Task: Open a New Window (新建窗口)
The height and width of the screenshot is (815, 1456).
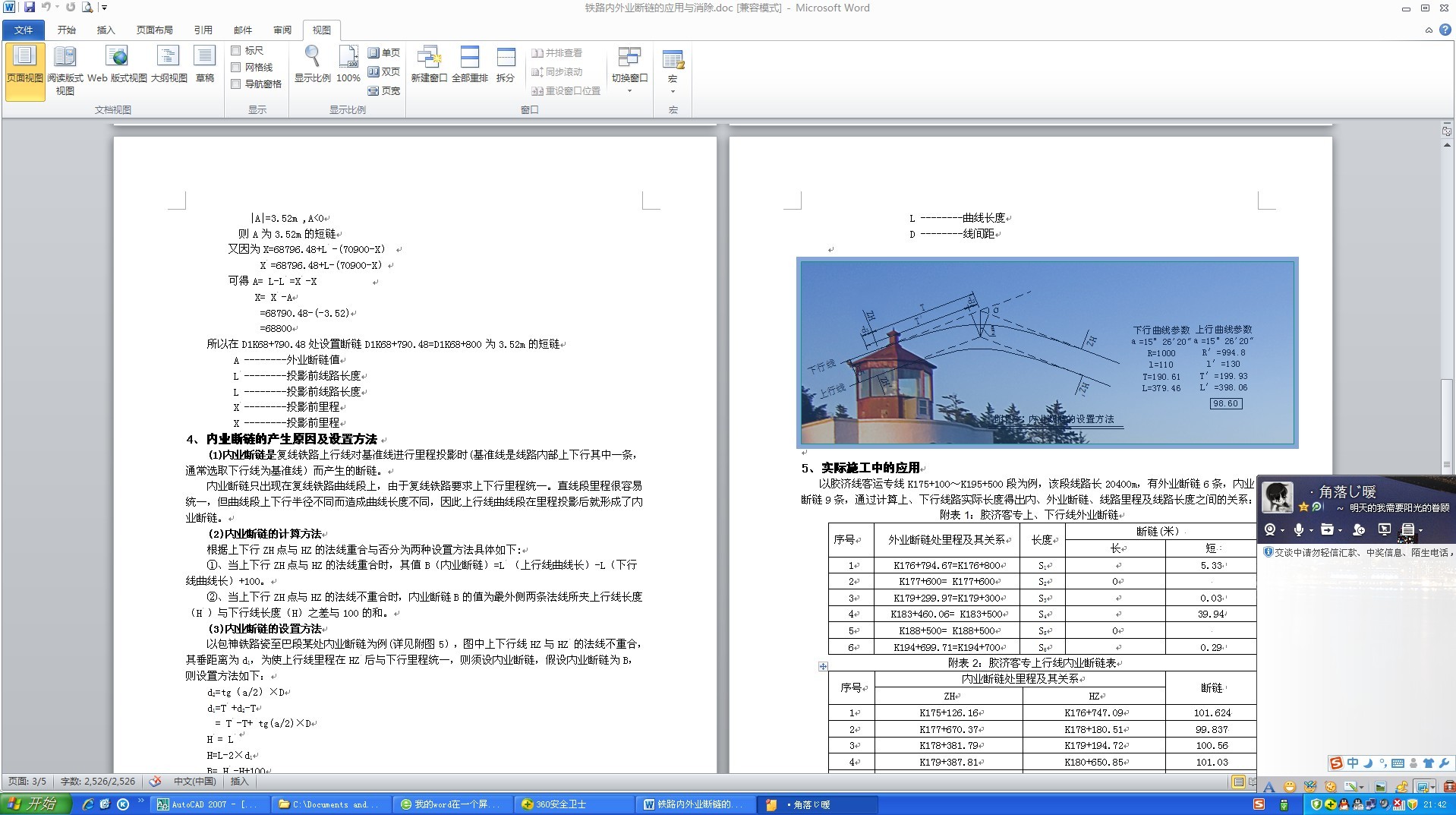Action: 429,65
